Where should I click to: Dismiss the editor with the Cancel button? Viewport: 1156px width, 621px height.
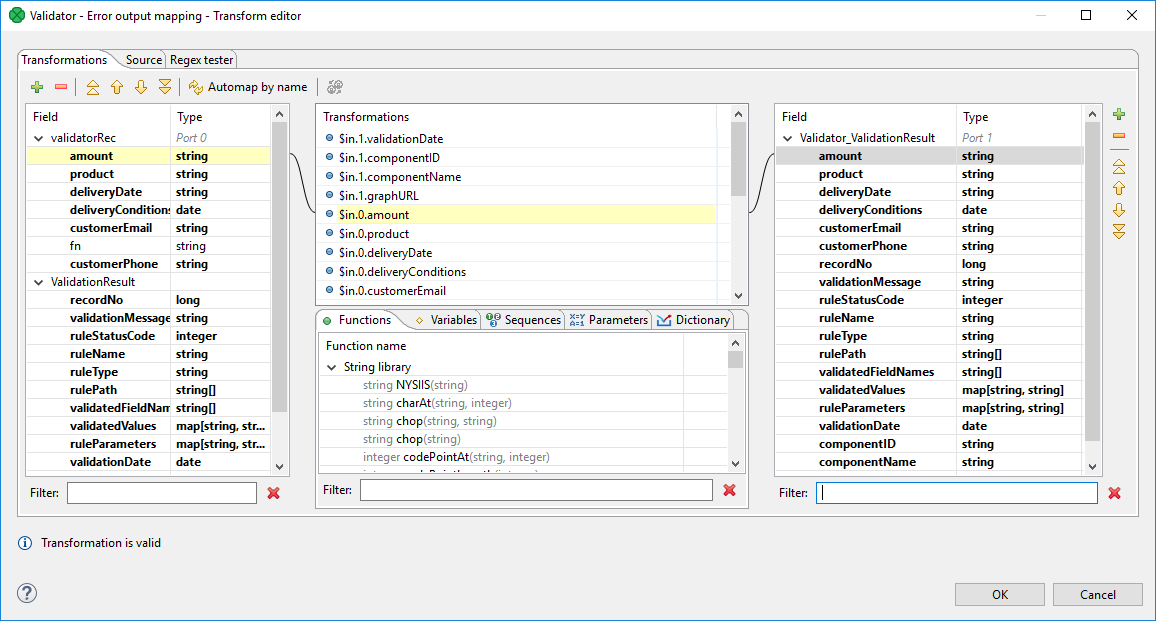click(x=1097, y=593)
